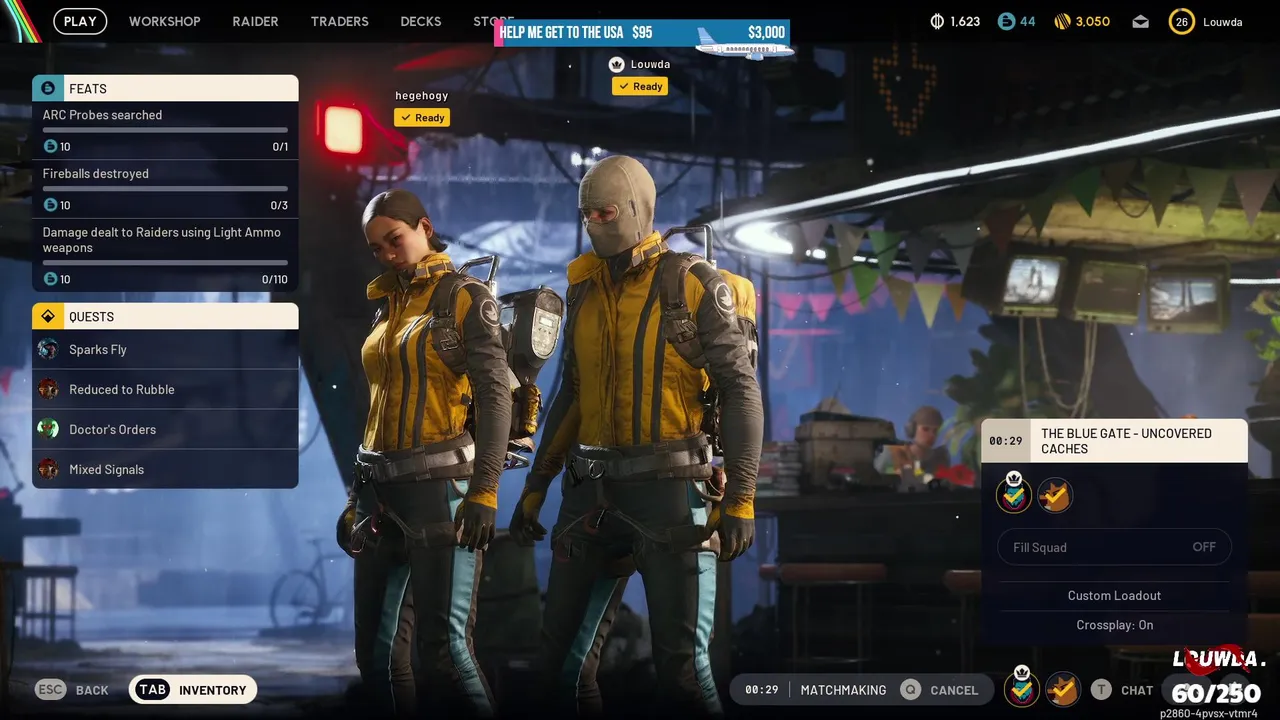Click the T key icon for chat

pyautogui.click(x=1101, y=689)
